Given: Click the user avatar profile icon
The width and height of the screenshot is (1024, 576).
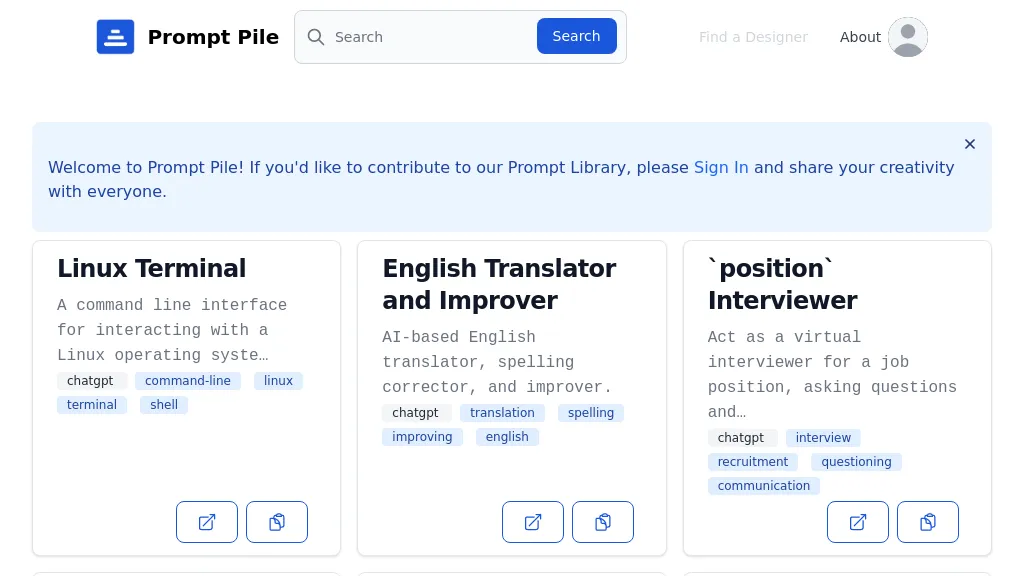Looking at the screenshot, I should (x=907, y=37).
